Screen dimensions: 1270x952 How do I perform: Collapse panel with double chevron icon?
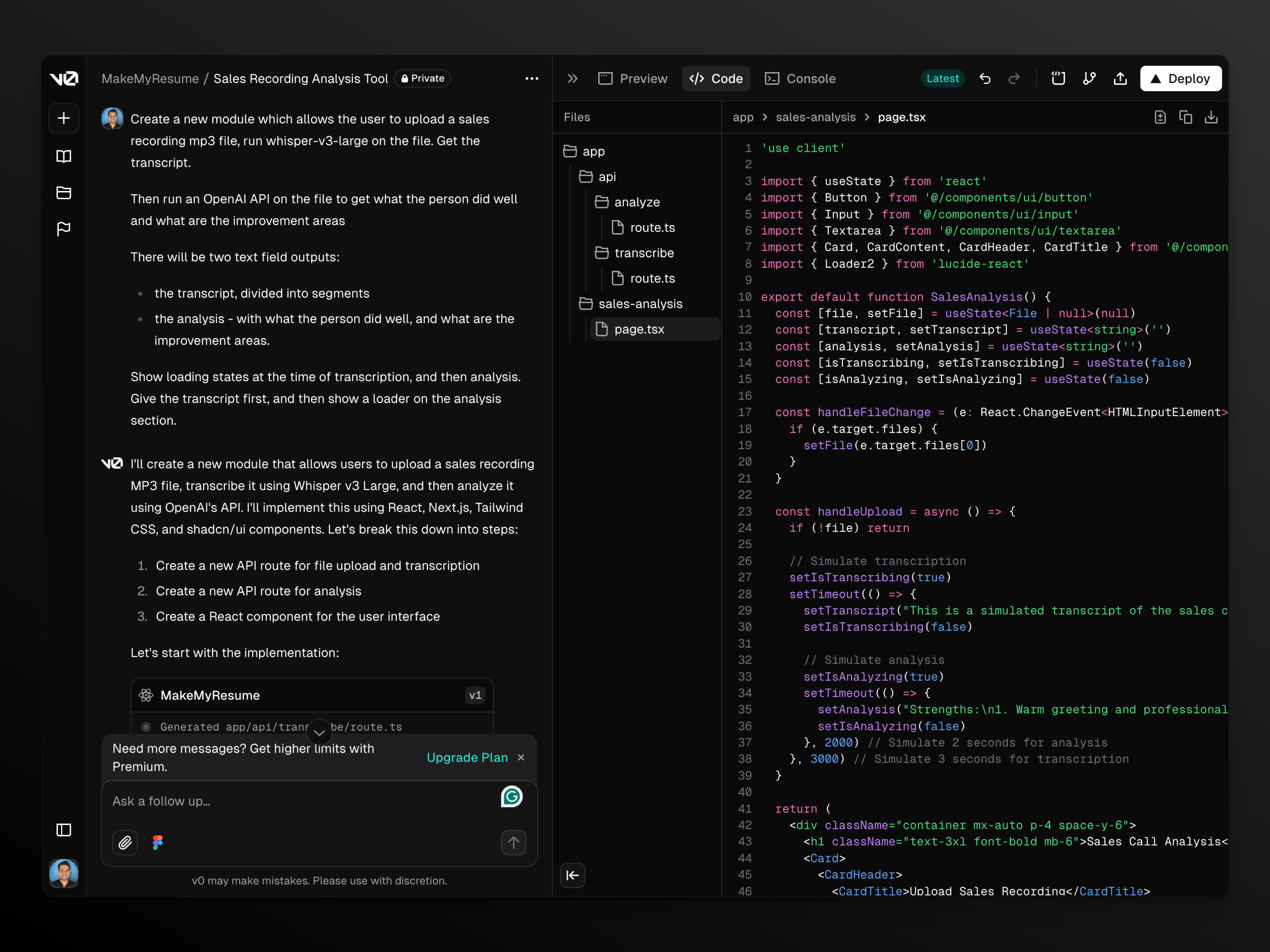[572, 79]
